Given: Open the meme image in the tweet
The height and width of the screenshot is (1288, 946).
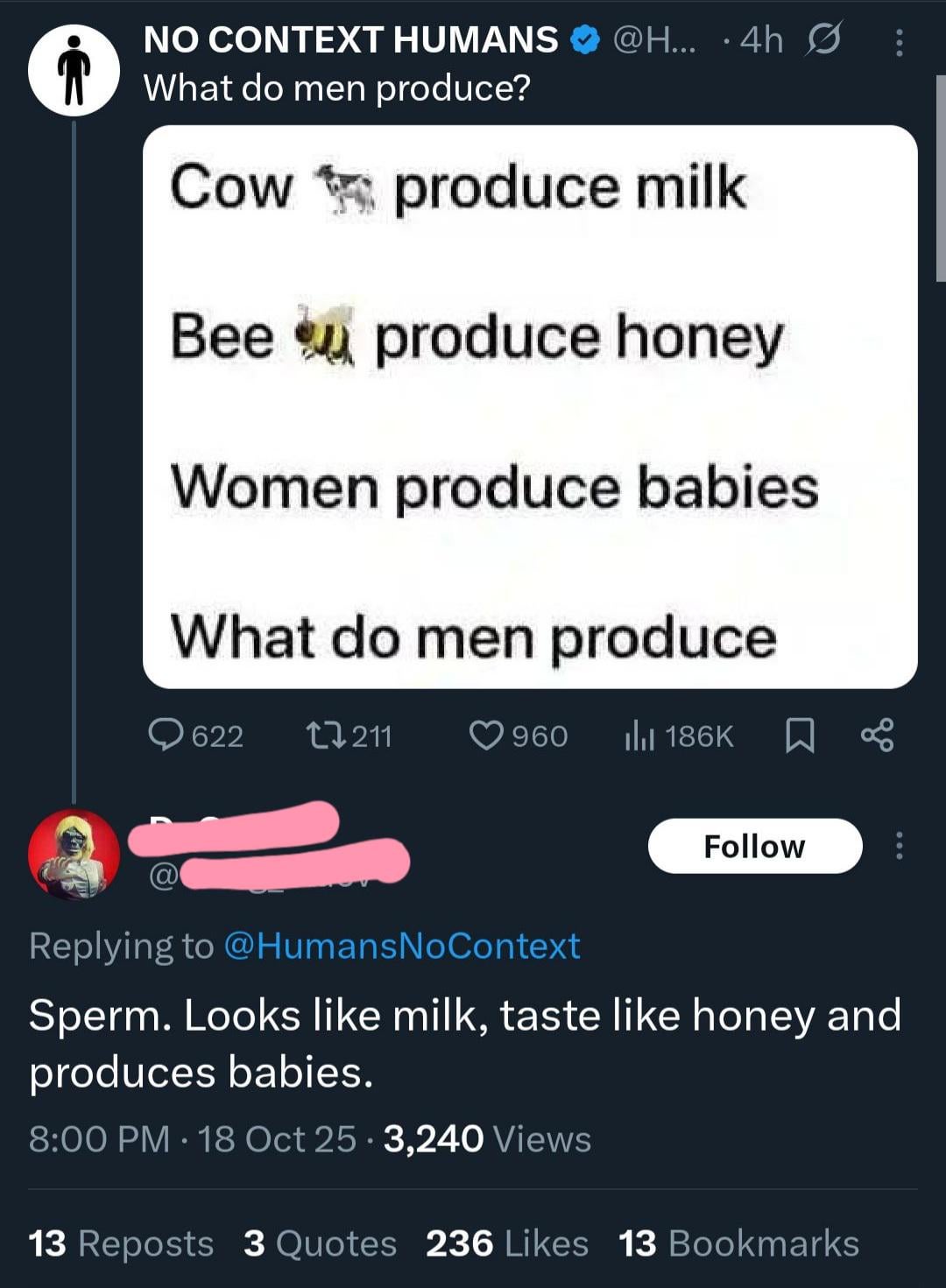Looking at the screenshot, I should 530,407.
